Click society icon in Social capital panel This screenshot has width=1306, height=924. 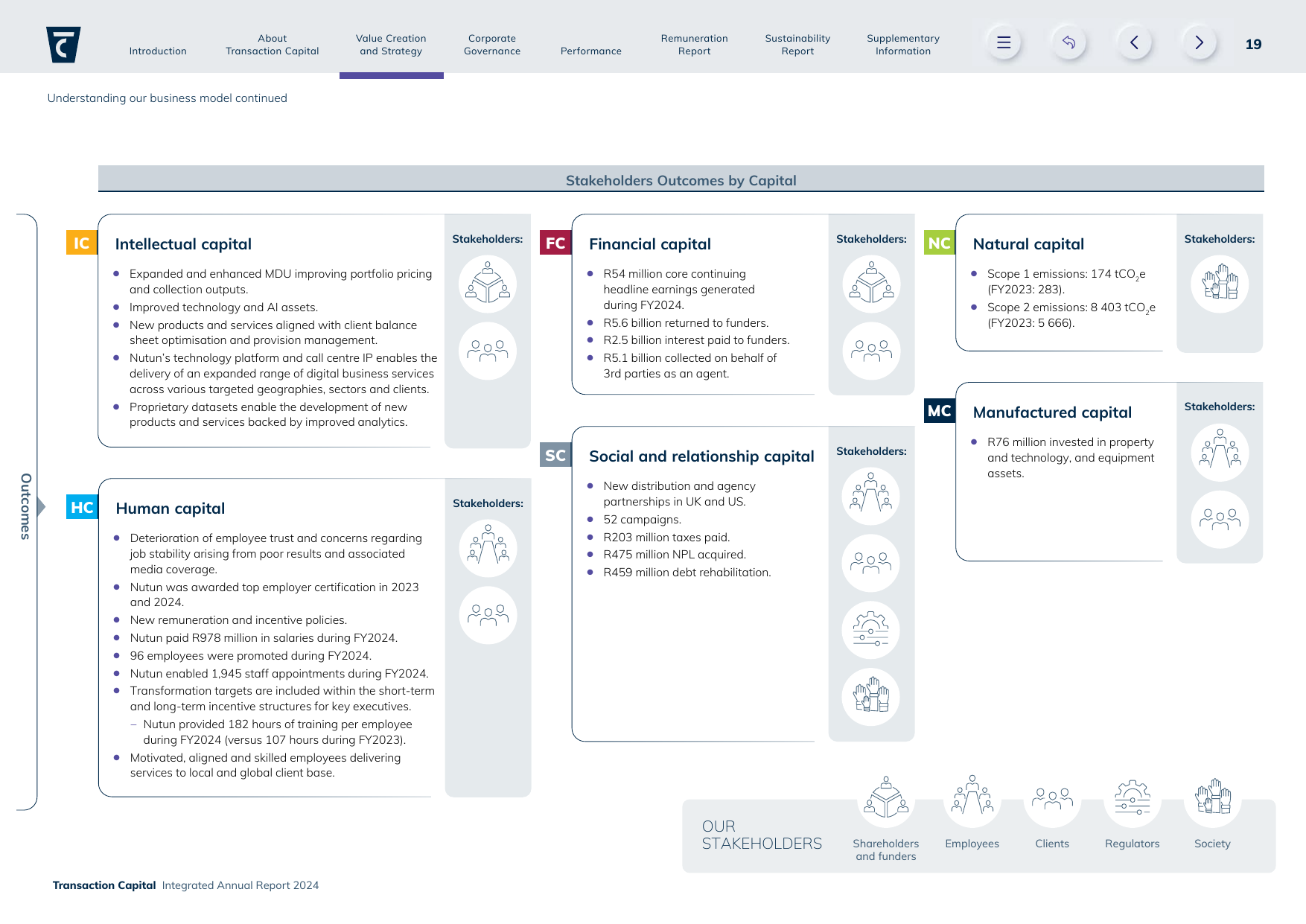point(871,698)
